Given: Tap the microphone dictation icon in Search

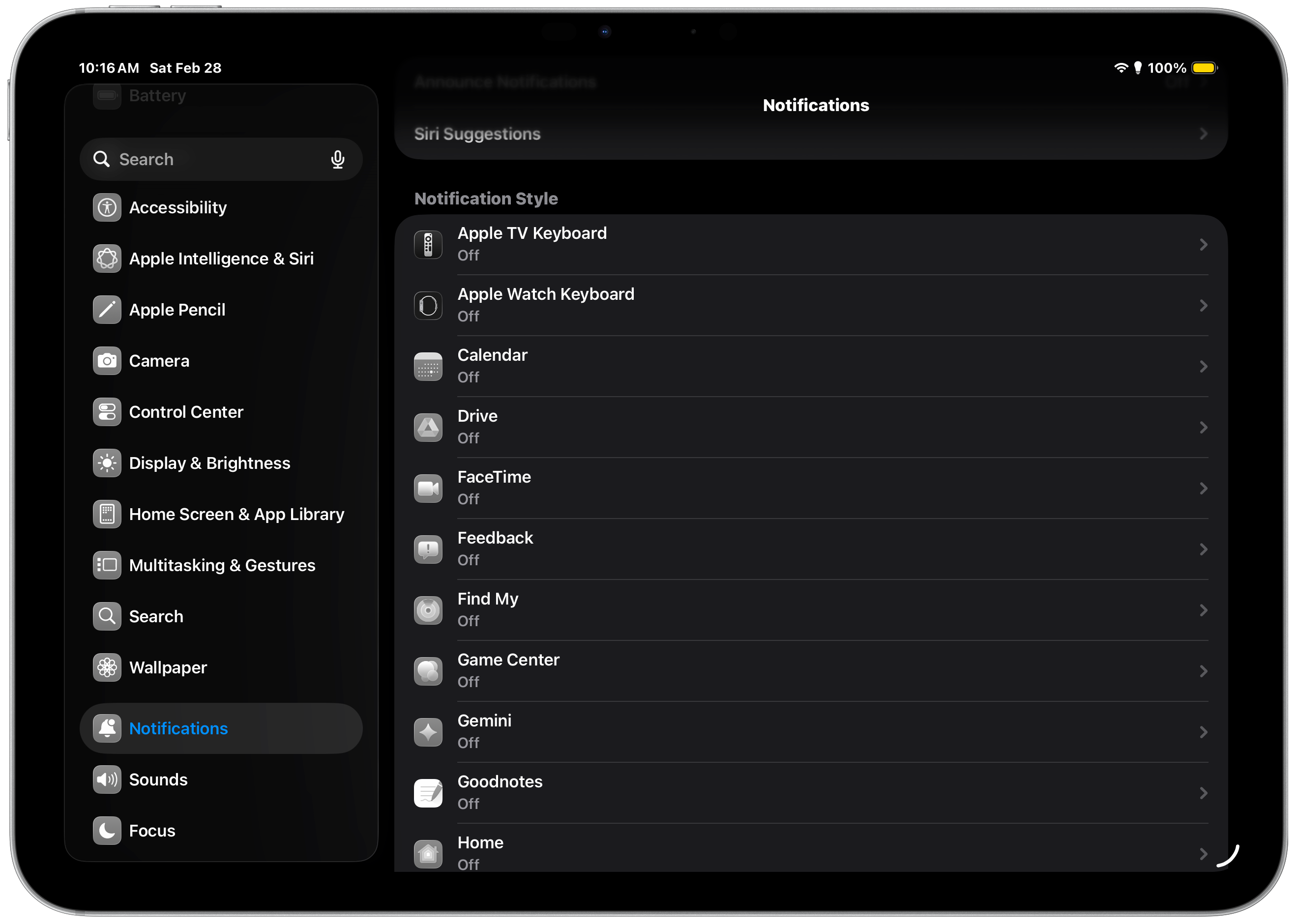Looking at the screenshot, I should click(x=337, y=159).
